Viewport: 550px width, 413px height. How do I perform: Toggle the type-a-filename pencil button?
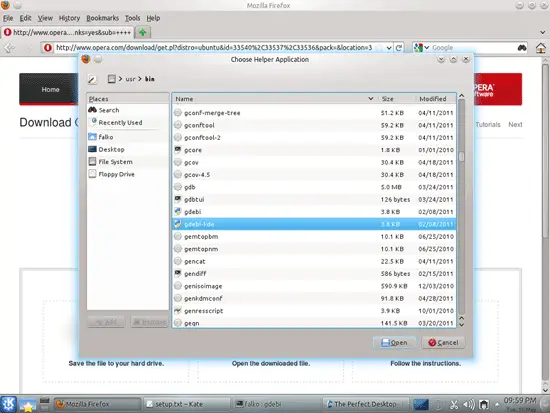92,79
